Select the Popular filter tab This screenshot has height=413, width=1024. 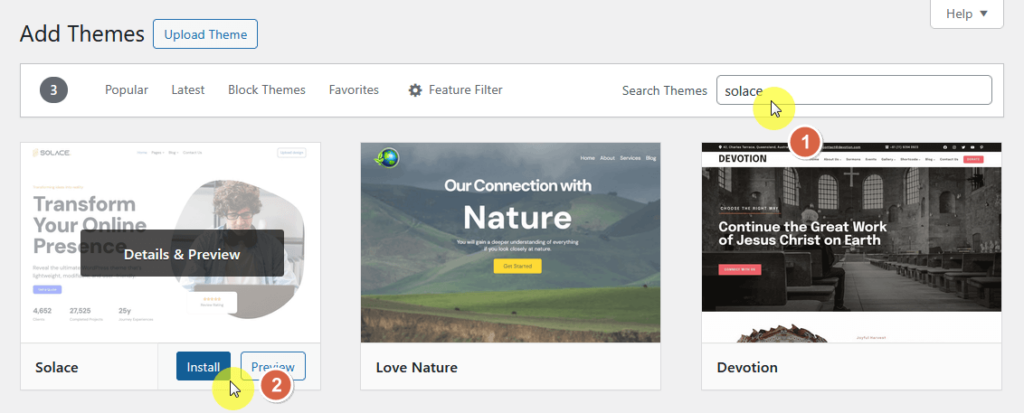pyautogui.click(x=127, y=90)
